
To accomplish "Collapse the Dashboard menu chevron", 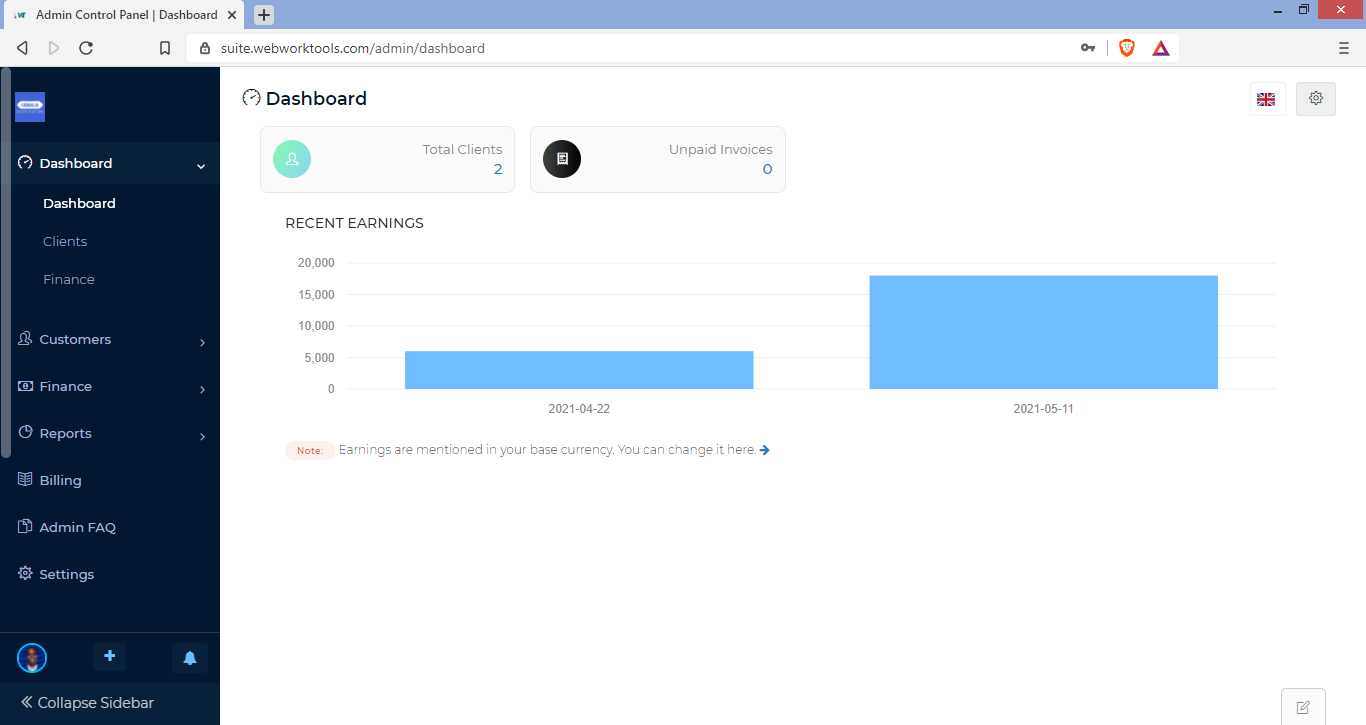I will pos(201,166).
